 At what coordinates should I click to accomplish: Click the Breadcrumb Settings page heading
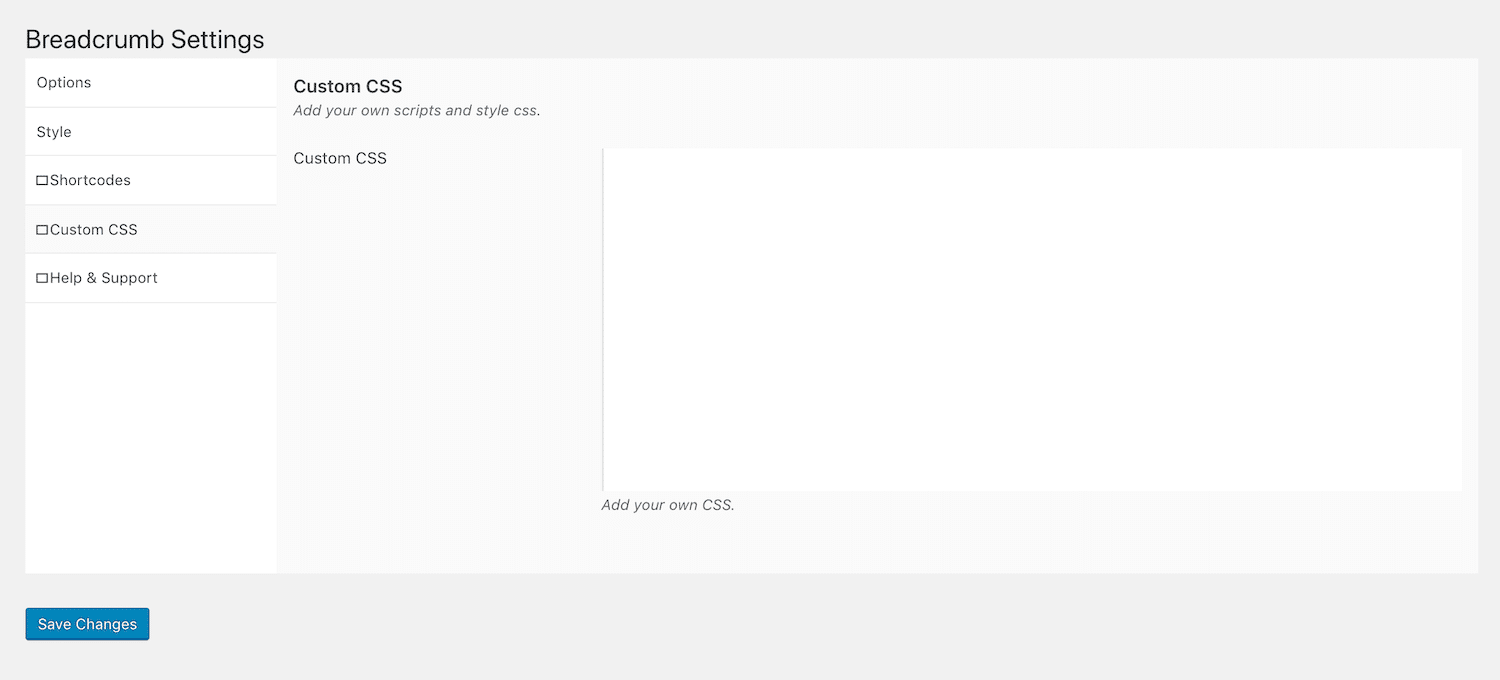pyautogui.click(x=145, y=39)
